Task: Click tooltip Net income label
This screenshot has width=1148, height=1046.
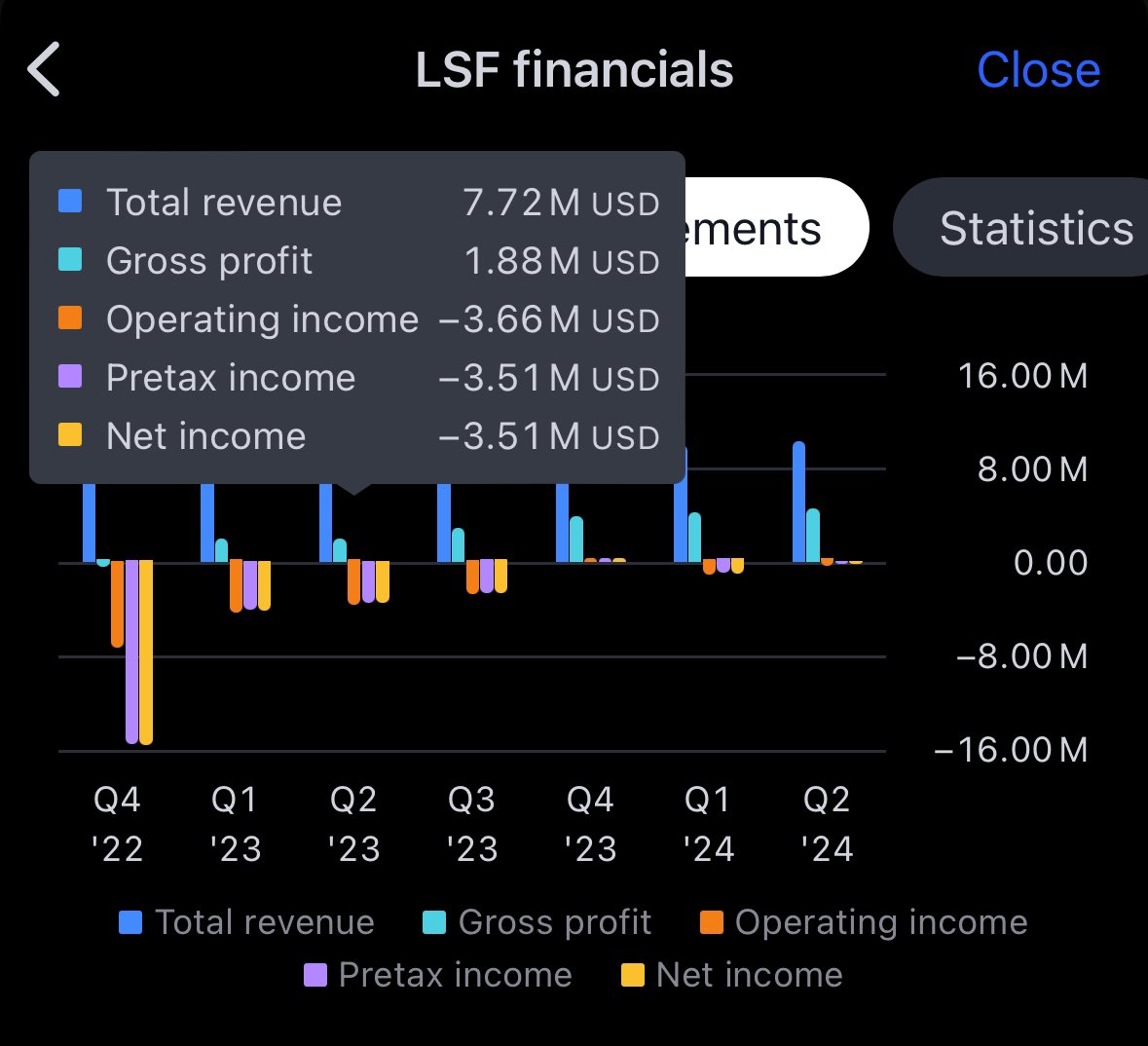Action: [205, 436]
